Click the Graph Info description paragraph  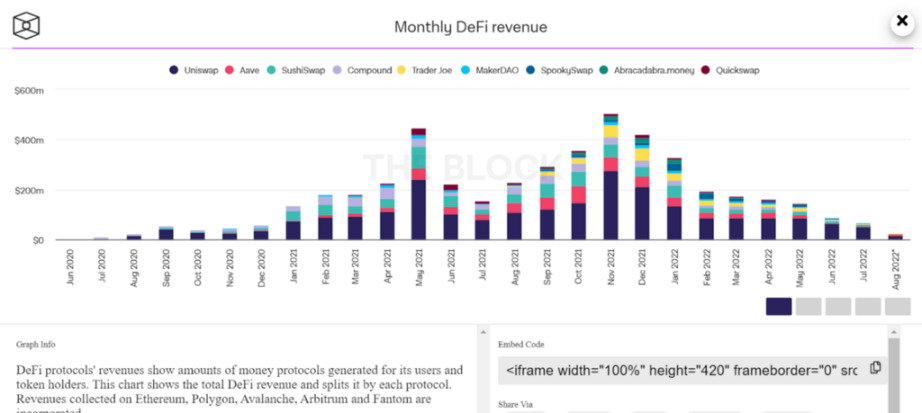239,389
